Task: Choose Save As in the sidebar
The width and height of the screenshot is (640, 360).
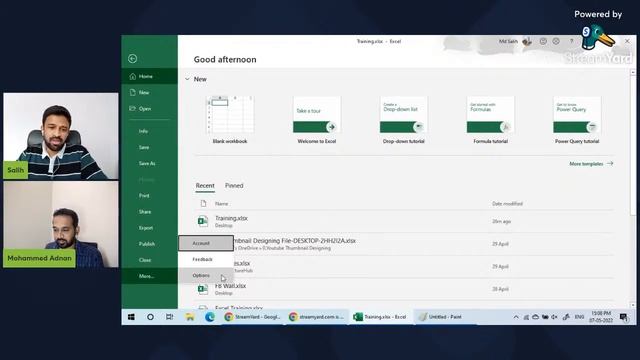Action: (x=149, y=163)
